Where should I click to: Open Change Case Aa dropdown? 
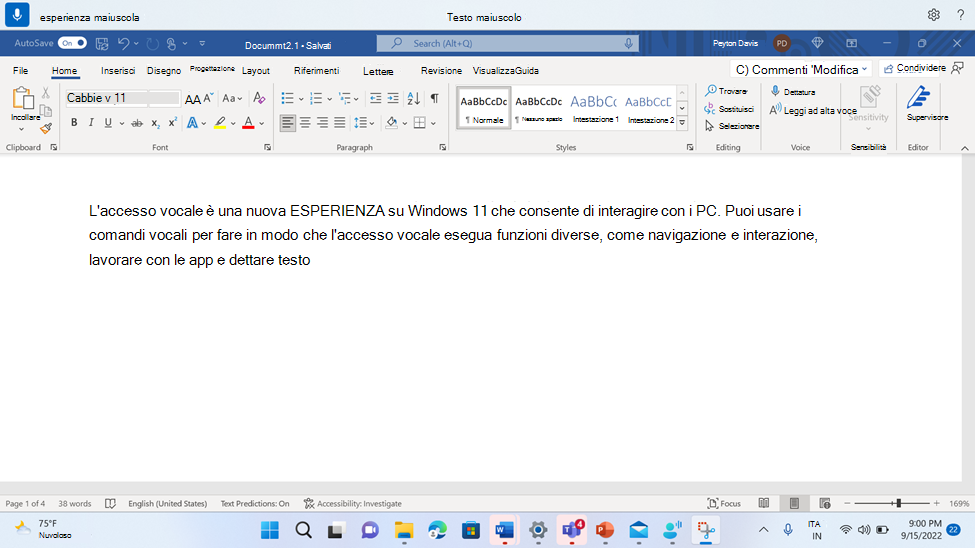tap(232, 98)
